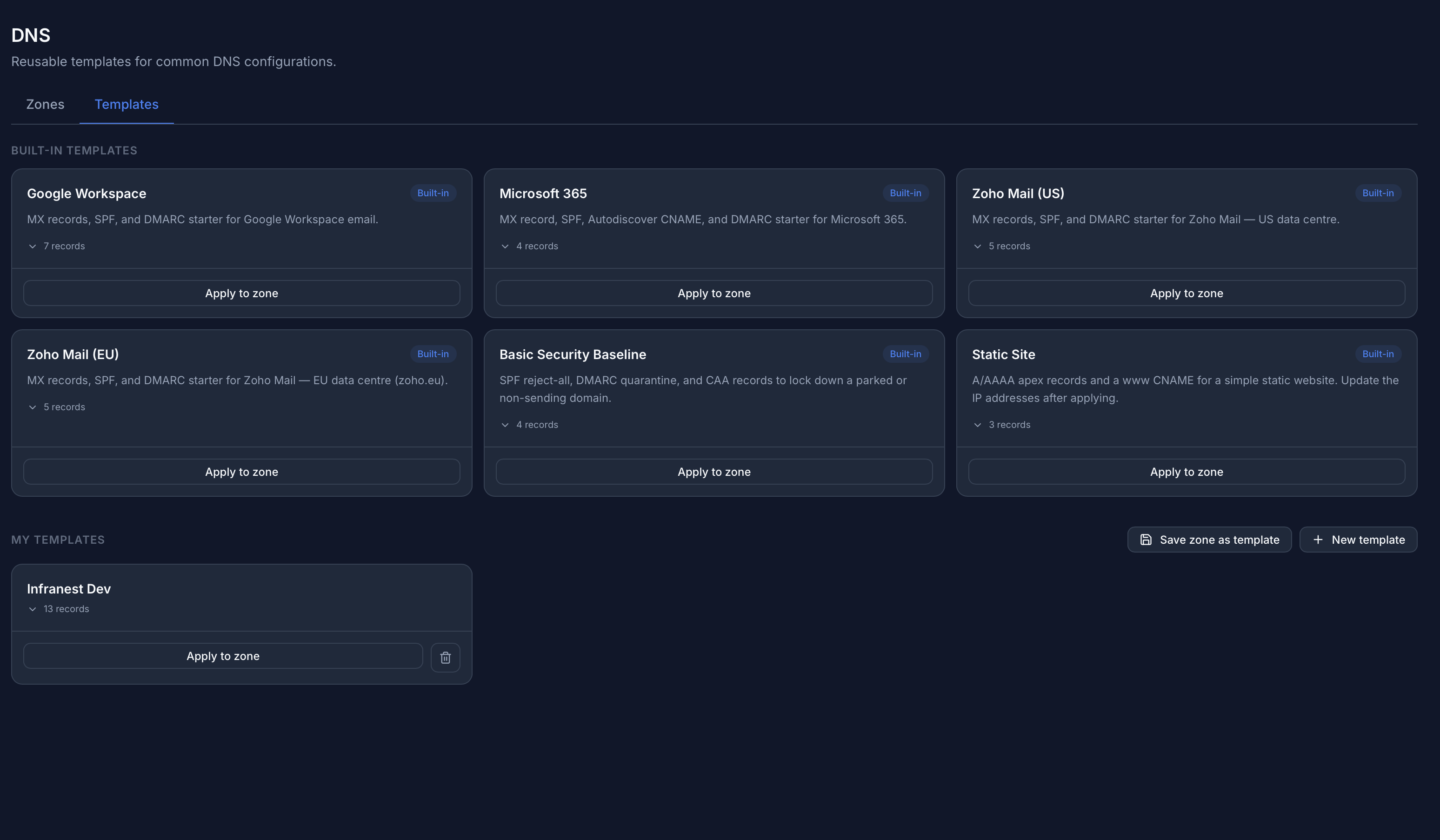Click the Built-in badge on Static Site card
This screenshot has width=1440, height=840.
pos(1378,353)
